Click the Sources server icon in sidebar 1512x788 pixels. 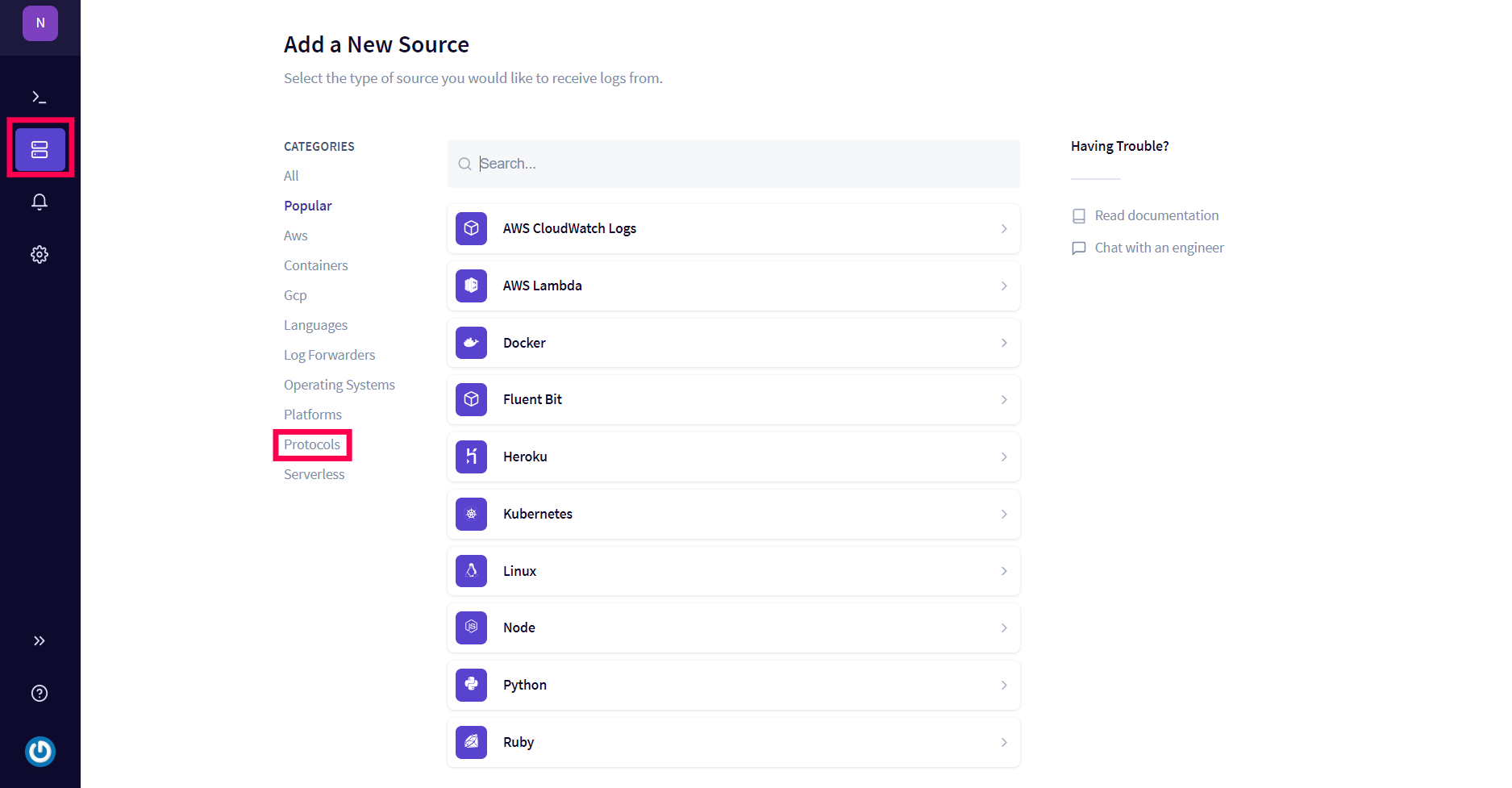click(40, 149)
